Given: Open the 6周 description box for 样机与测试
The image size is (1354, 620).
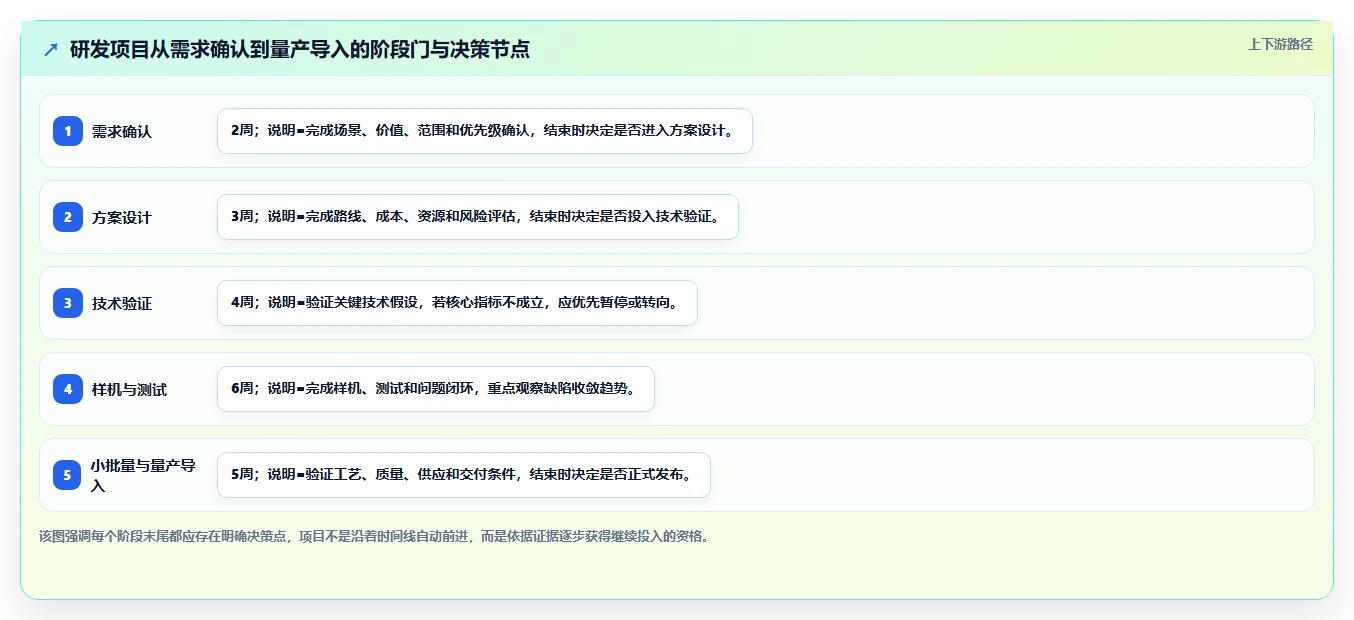Looking at the screenshot, I should [x=436, y=389].
